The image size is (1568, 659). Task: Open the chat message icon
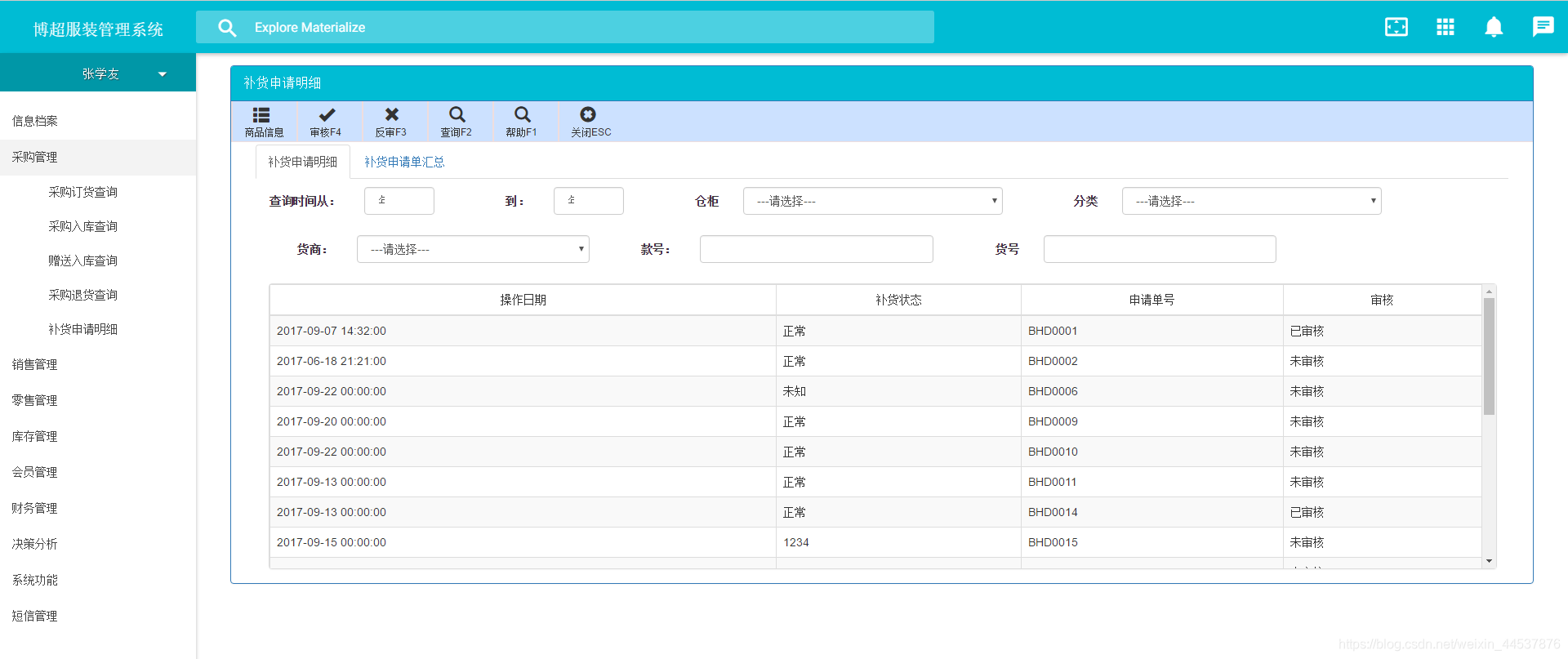[x=1543, y=27]
